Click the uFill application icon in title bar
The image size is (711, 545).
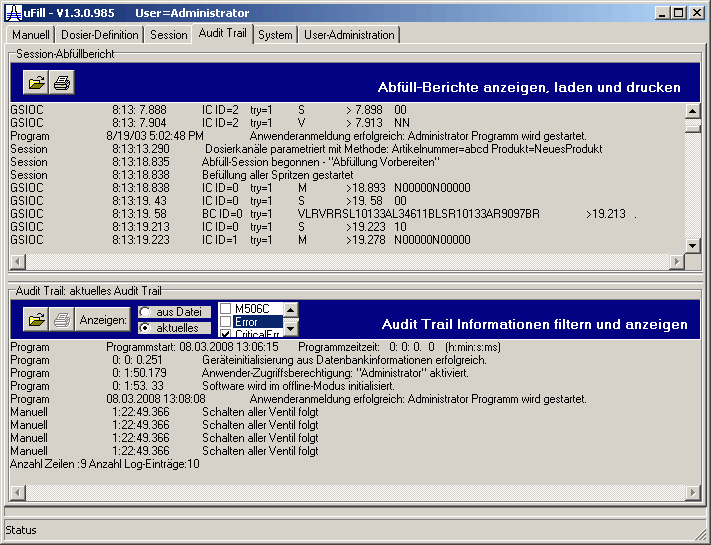pyautogui.click(x=13, y=13)
